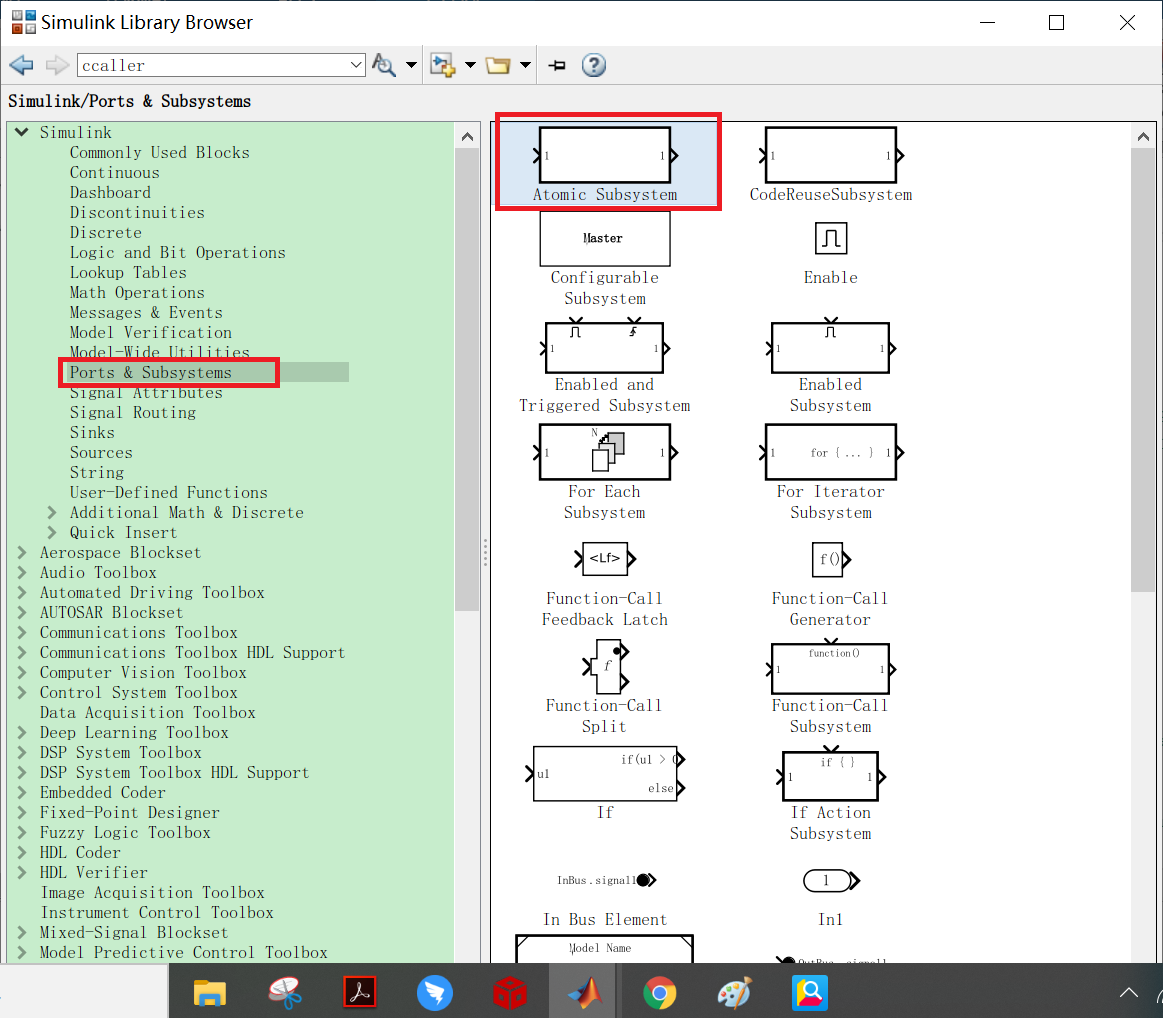Open the Continuous library
This screenshot has width=1163, height=1018.
pos(114,172)
